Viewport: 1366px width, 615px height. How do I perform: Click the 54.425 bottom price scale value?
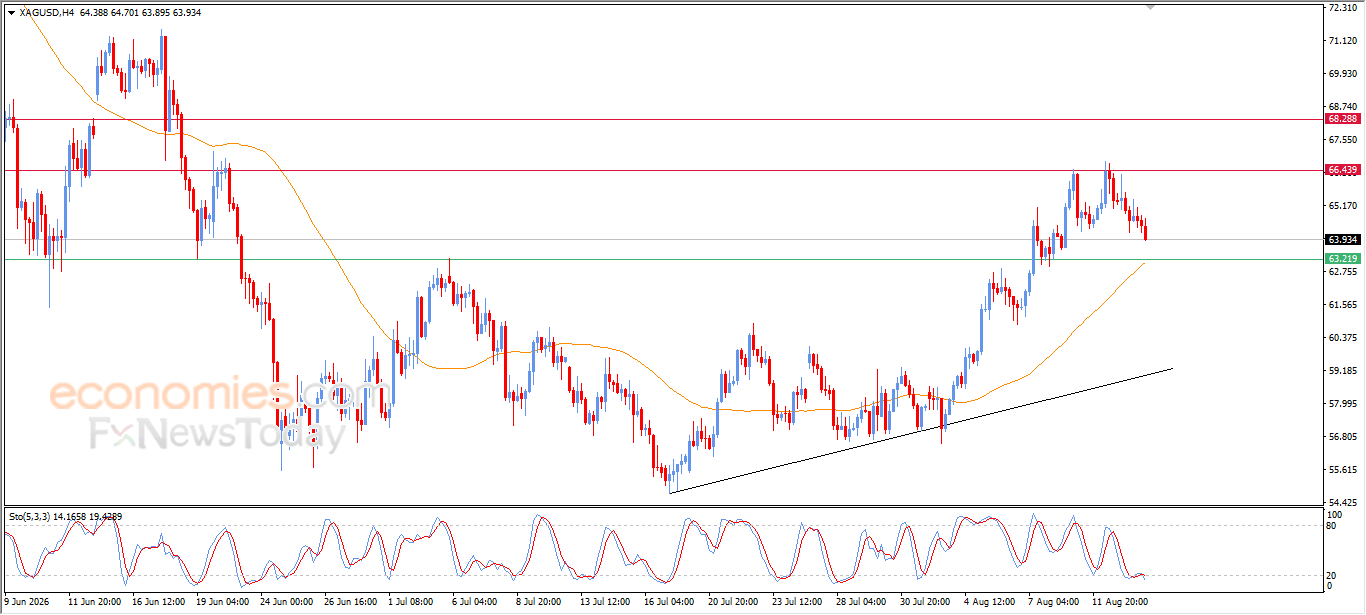(1343, 503)
